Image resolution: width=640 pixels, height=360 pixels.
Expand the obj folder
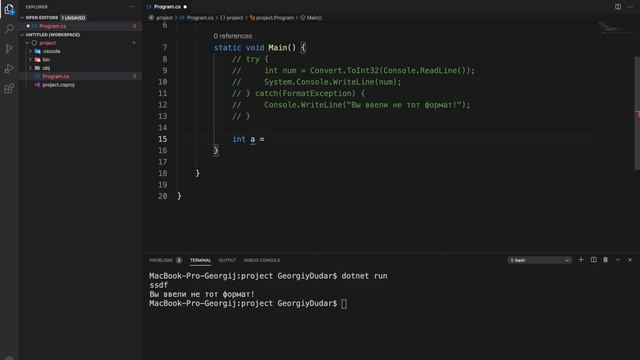[30, 68]
